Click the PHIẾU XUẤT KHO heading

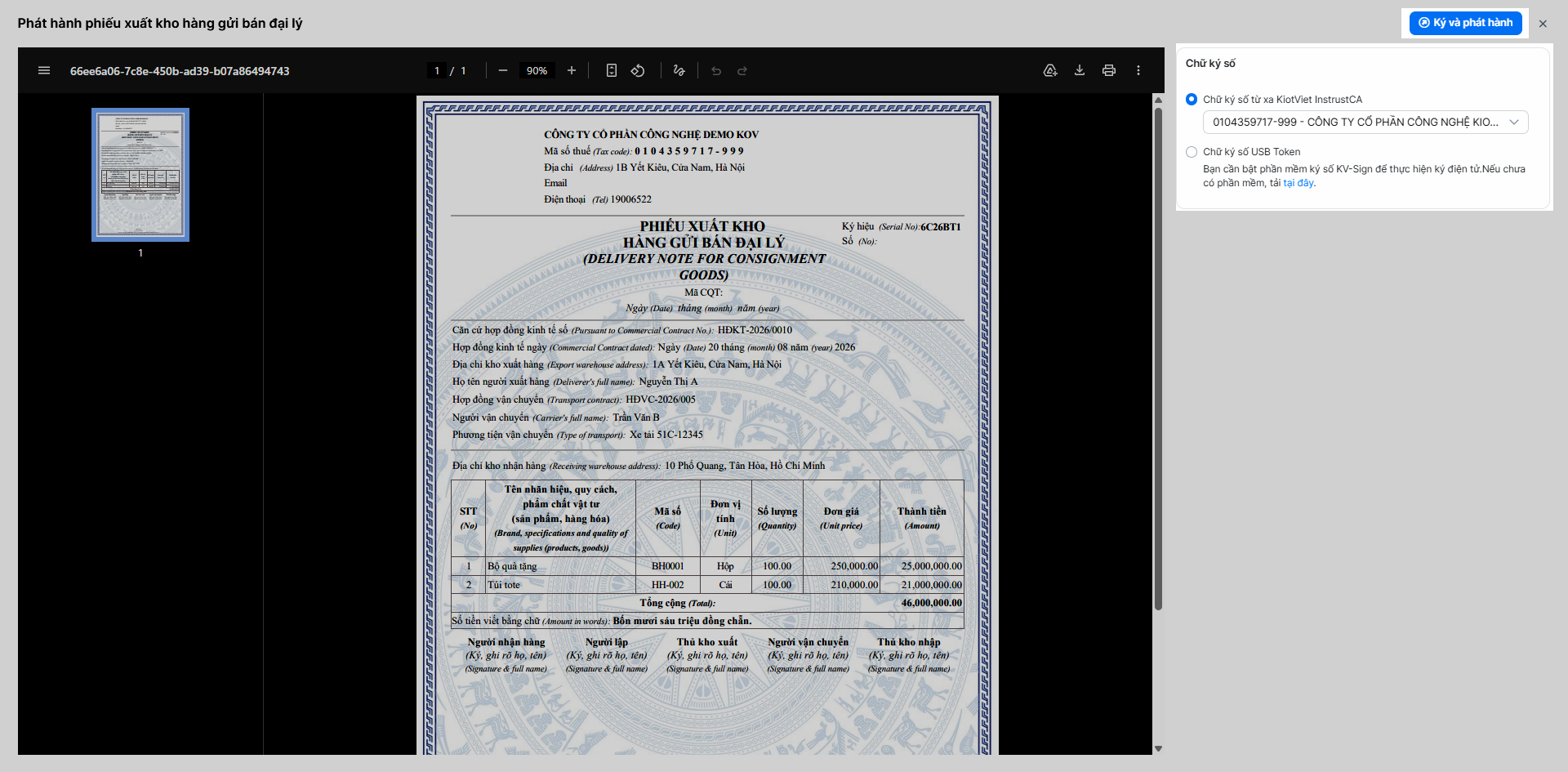[x=702, y=226]
